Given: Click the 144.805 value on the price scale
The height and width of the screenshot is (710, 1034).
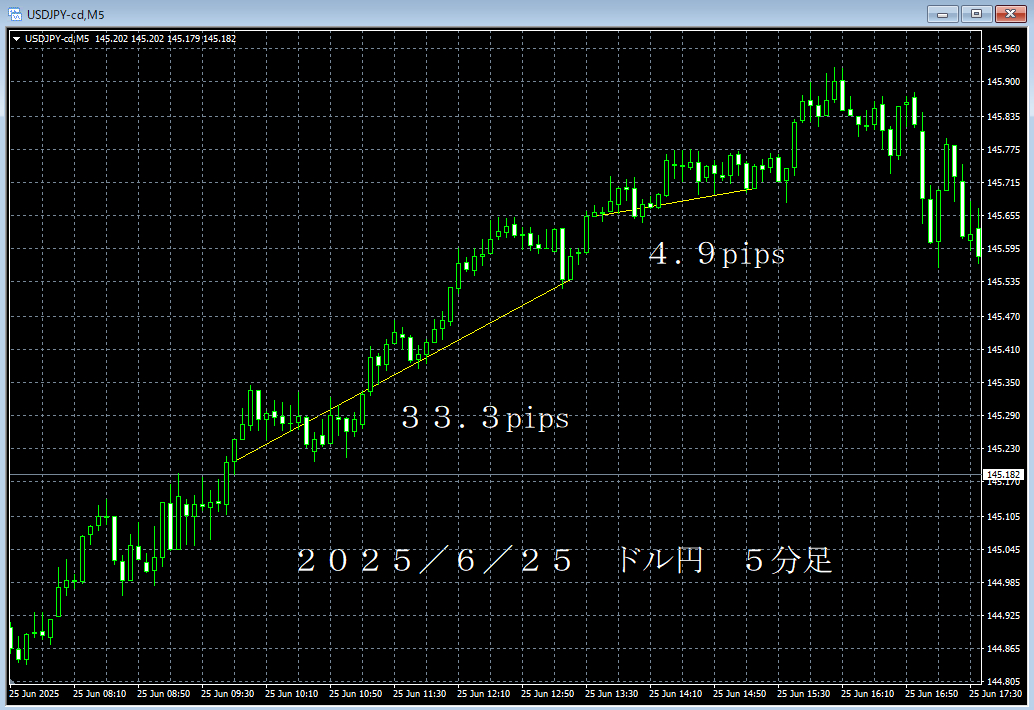Looking at the screenshot, I should [1003, 679].
